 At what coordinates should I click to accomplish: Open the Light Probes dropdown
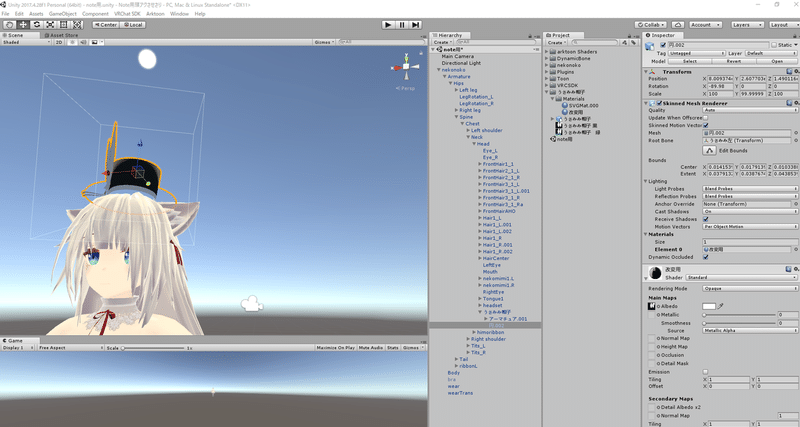tap(750, 189)
